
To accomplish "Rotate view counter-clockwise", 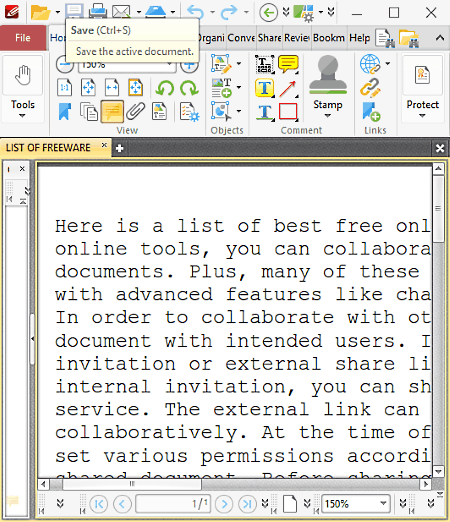I will click(x=165, y=88).
